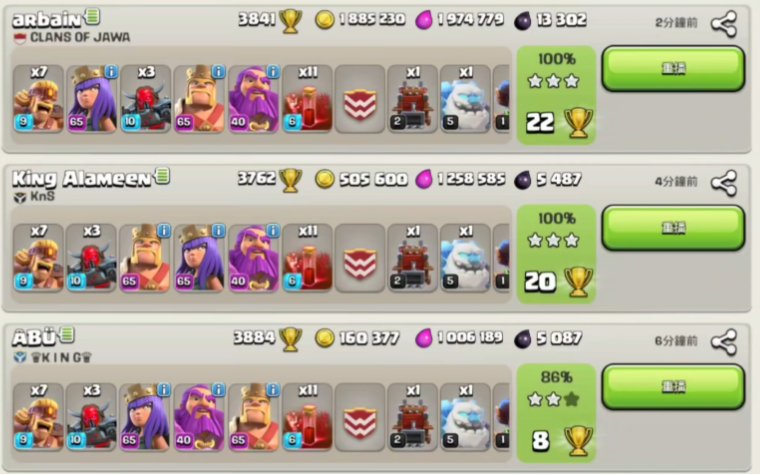Open King Alameen's profile badge icon
Viewport: 760px width, 474px height.
[162, 175]
